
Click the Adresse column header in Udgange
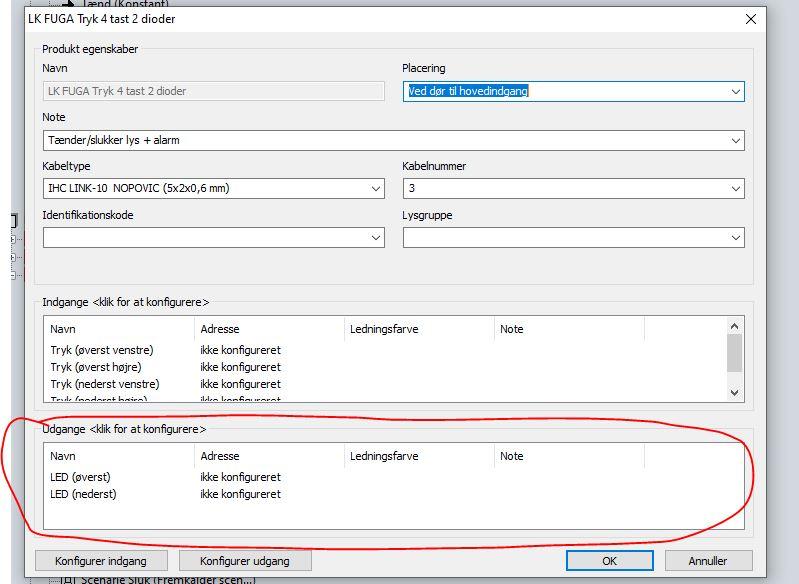(x=220, y=456)
